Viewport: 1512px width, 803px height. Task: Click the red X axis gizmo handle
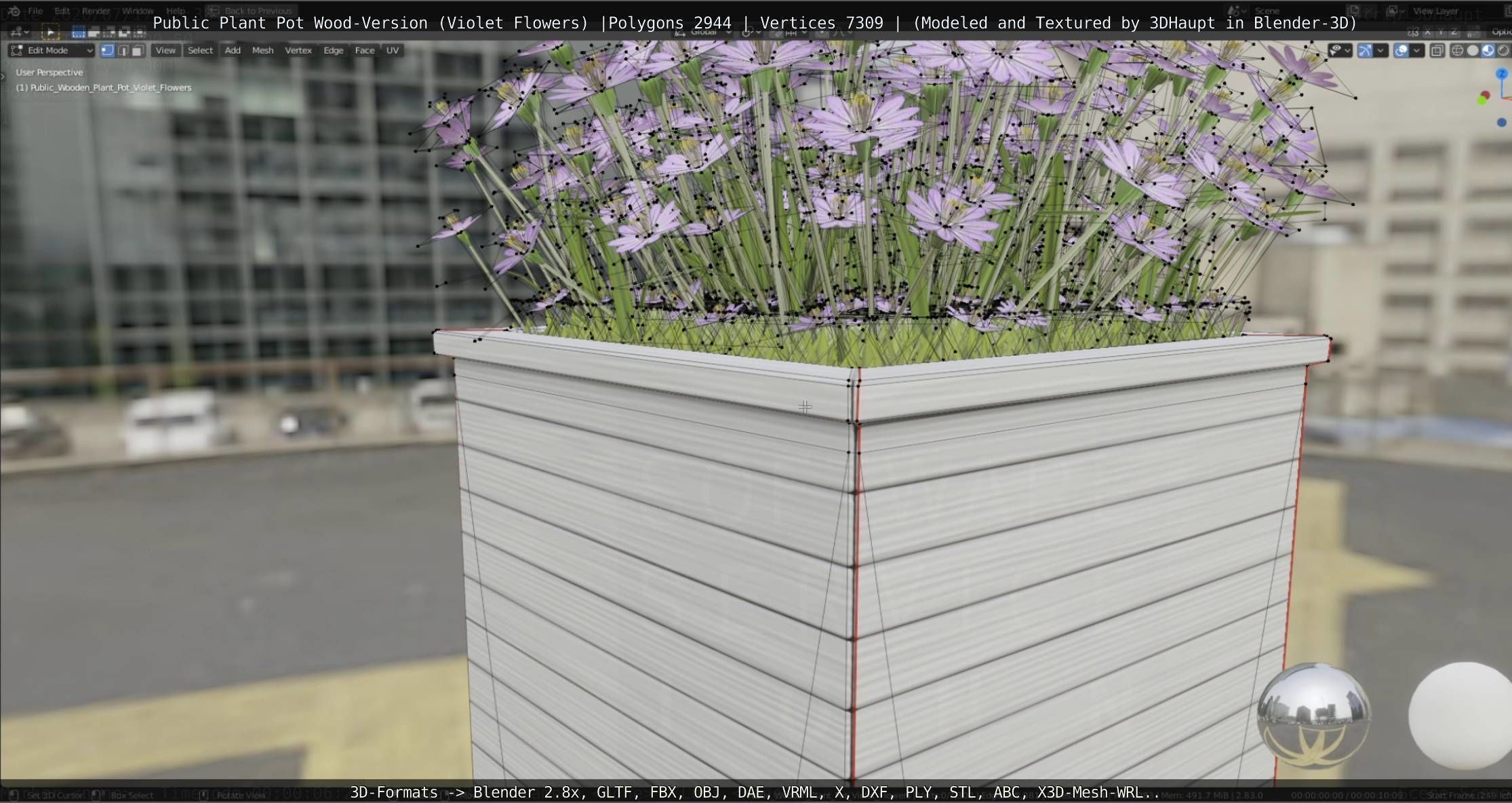coord(1486,95)
